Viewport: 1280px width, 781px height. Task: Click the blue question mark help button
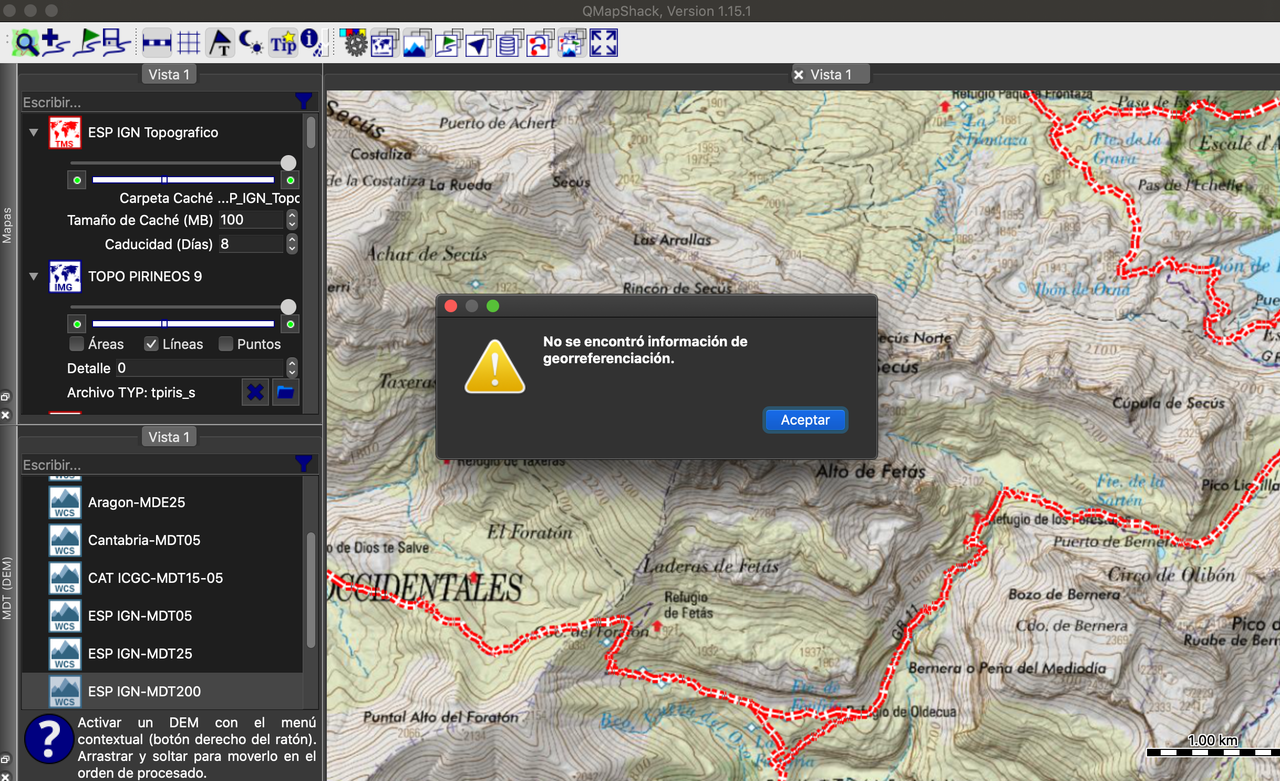point(49,738)
